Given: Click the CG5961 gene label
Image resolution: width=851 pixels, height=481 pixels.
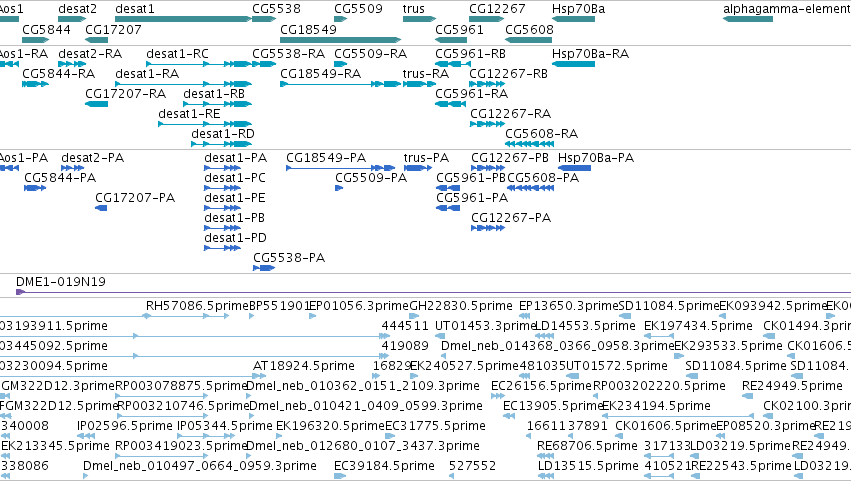Looking at the screenshot, I should click(x=459, y=29).
